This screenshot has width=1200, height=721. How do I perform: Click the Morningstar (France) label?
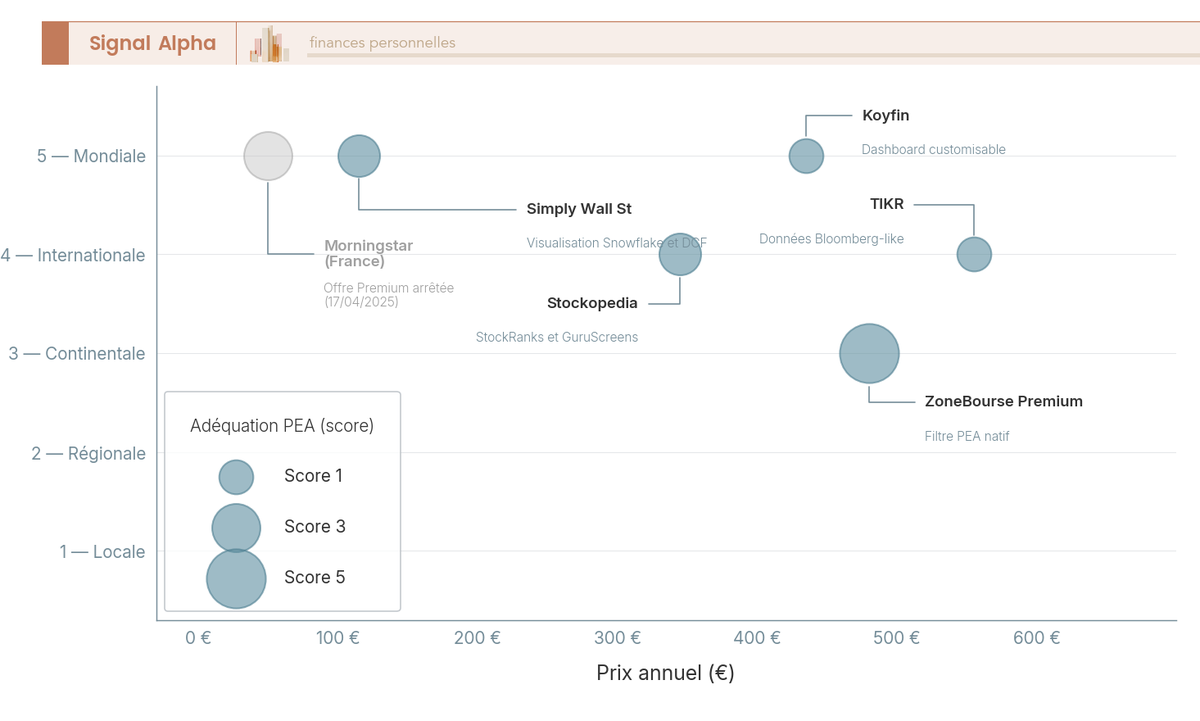click(368, 253)
